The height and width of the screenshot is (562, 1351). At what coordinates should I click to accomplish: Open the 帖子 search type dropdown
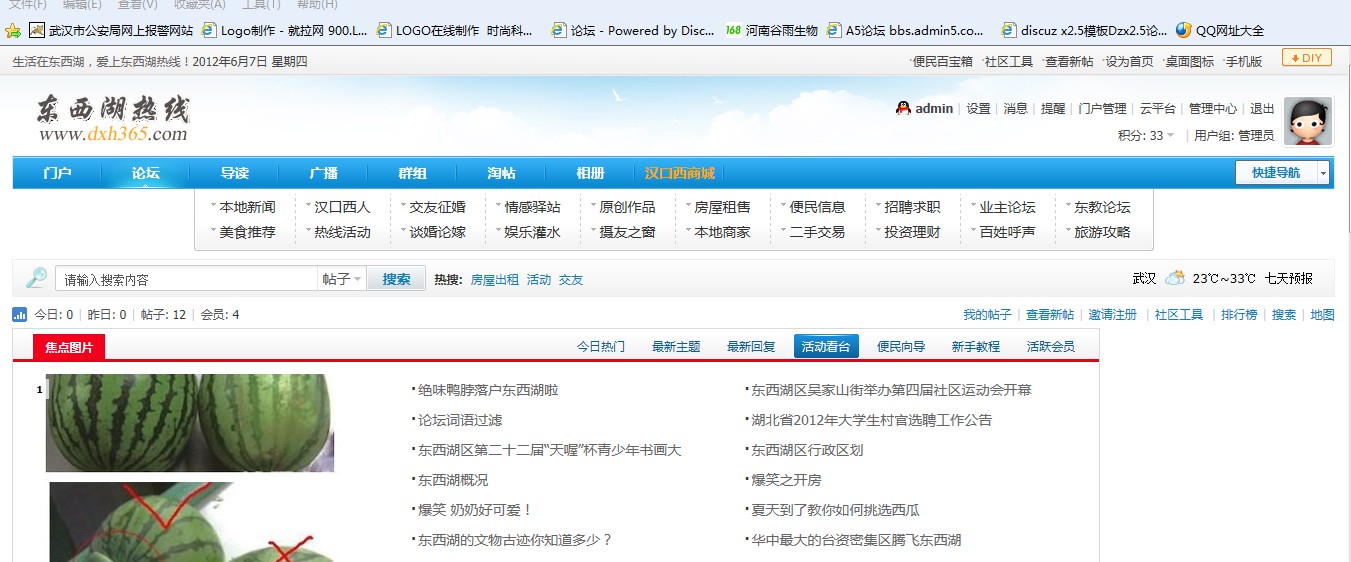[x=342, y=279]
